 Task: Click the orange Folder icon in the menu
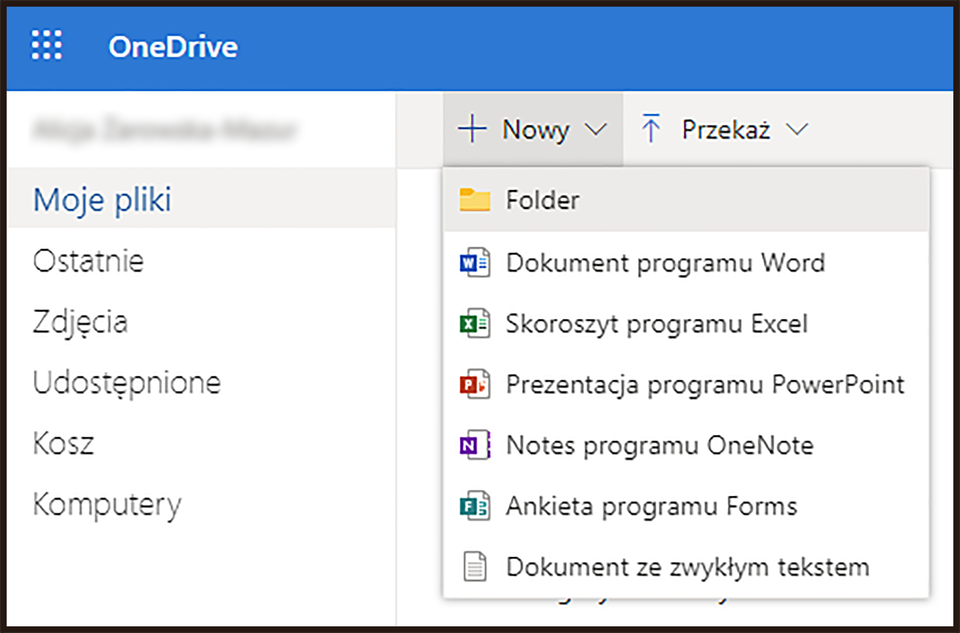click(475, 199)
